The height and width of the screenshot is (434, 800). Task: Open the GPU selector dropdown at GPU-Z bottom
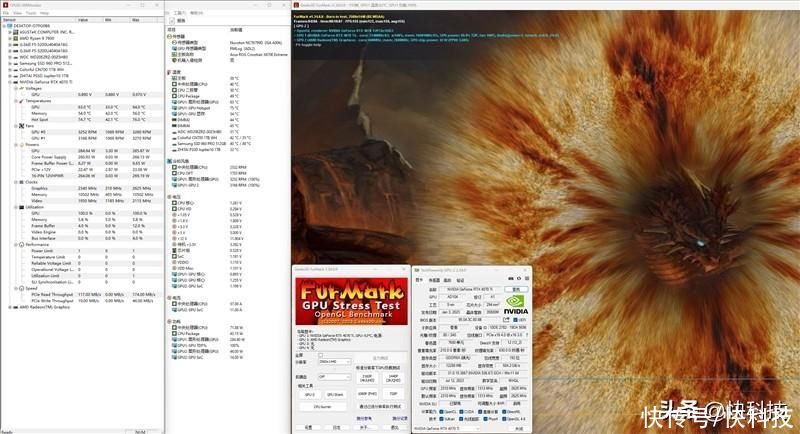447,429
